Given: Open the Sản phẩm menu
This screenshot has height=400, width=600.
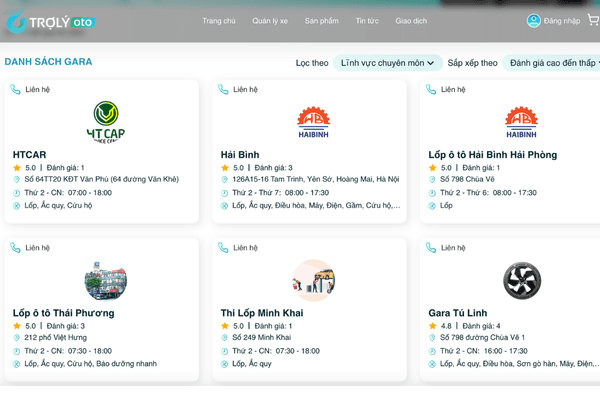Looking at the screenshot, I should click(x=321, y=21).
